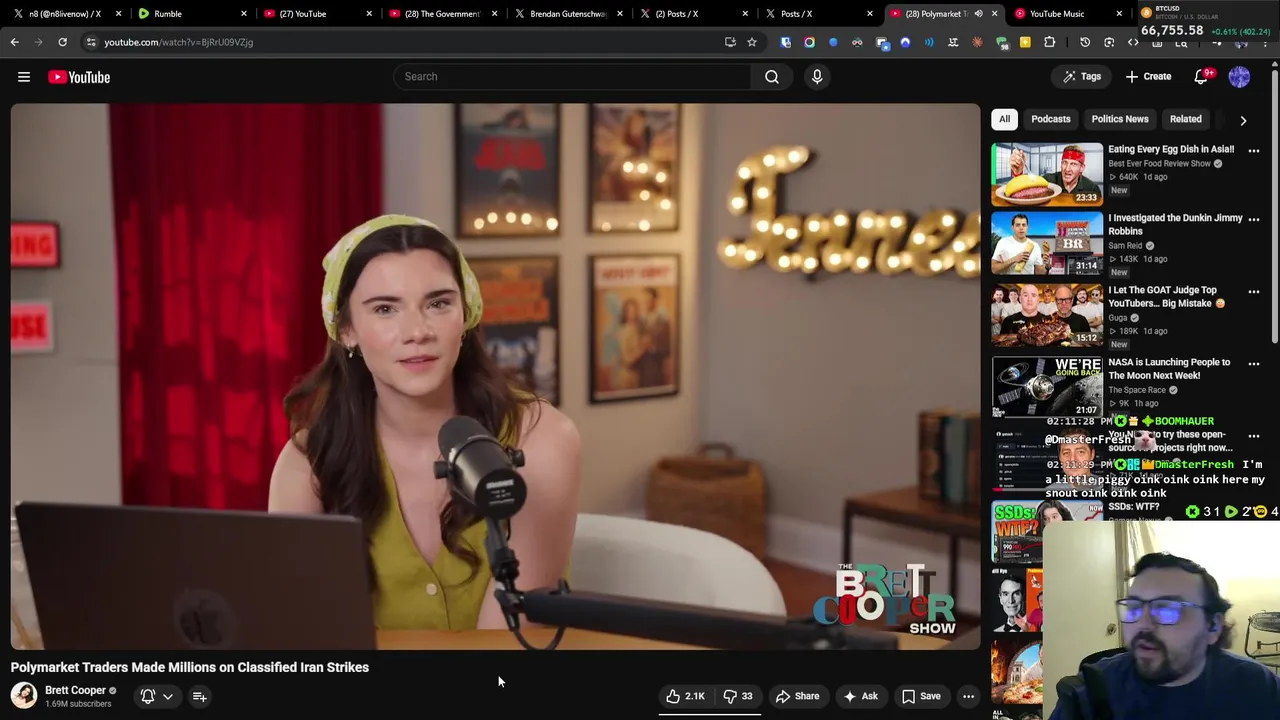1280x720 pixels.
Task: Save the video to a playlist
Action: (921, 696)
